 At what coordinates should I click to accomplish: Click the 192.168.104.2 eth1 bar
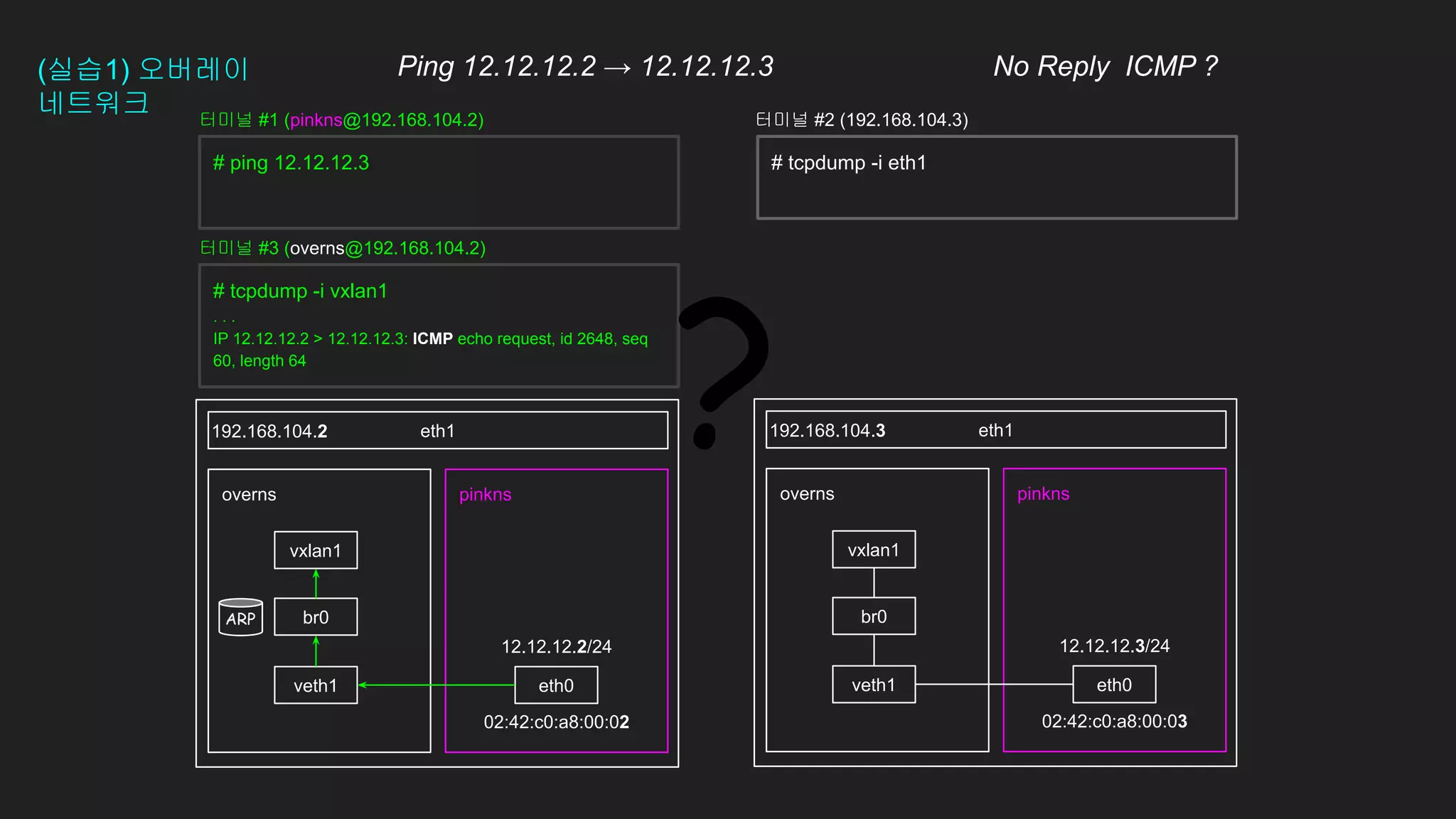(x=437, y=431)
